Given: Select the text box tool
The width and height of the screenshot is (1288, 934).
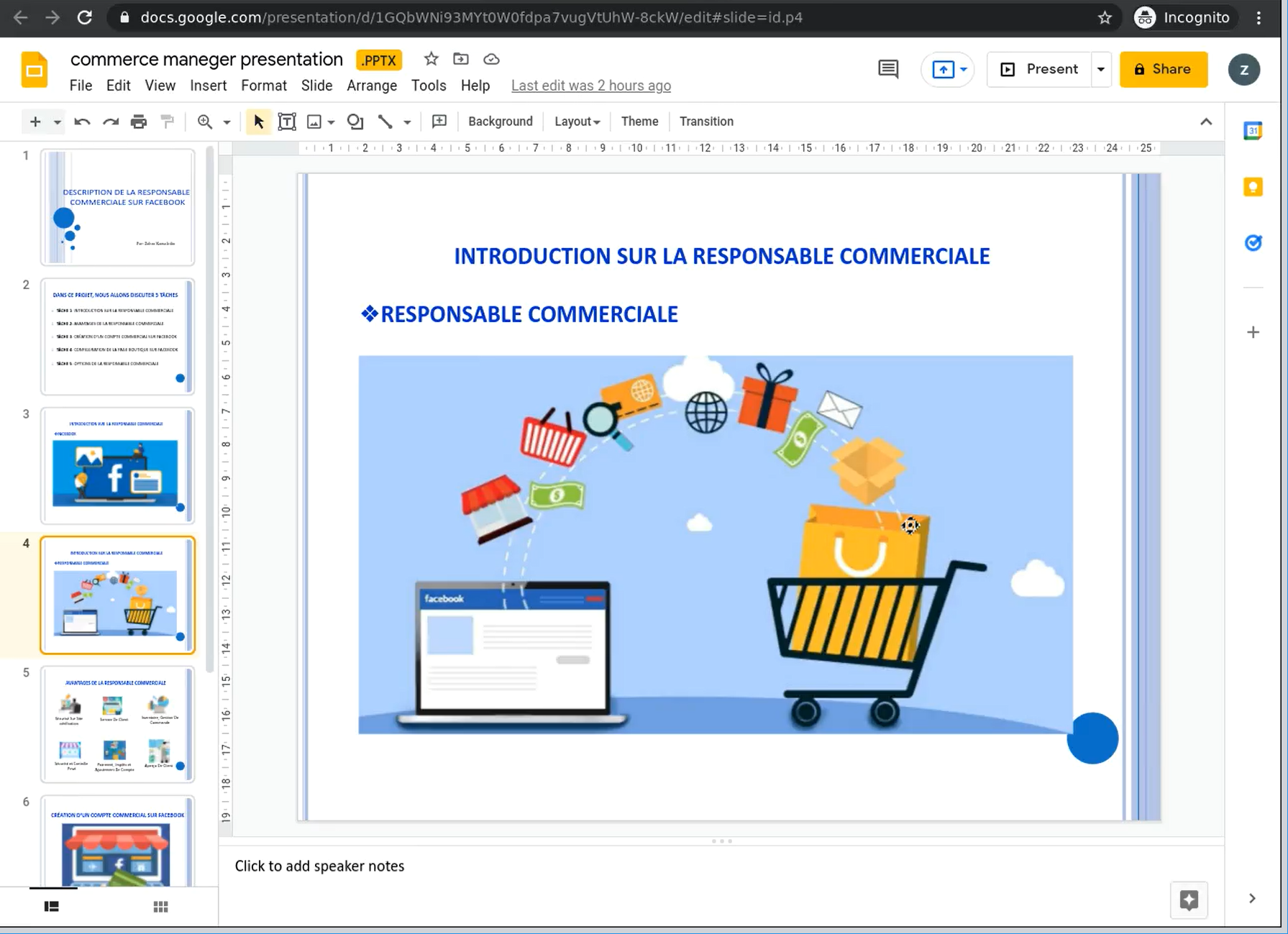Looking at the screenshot, I should 286,122.
